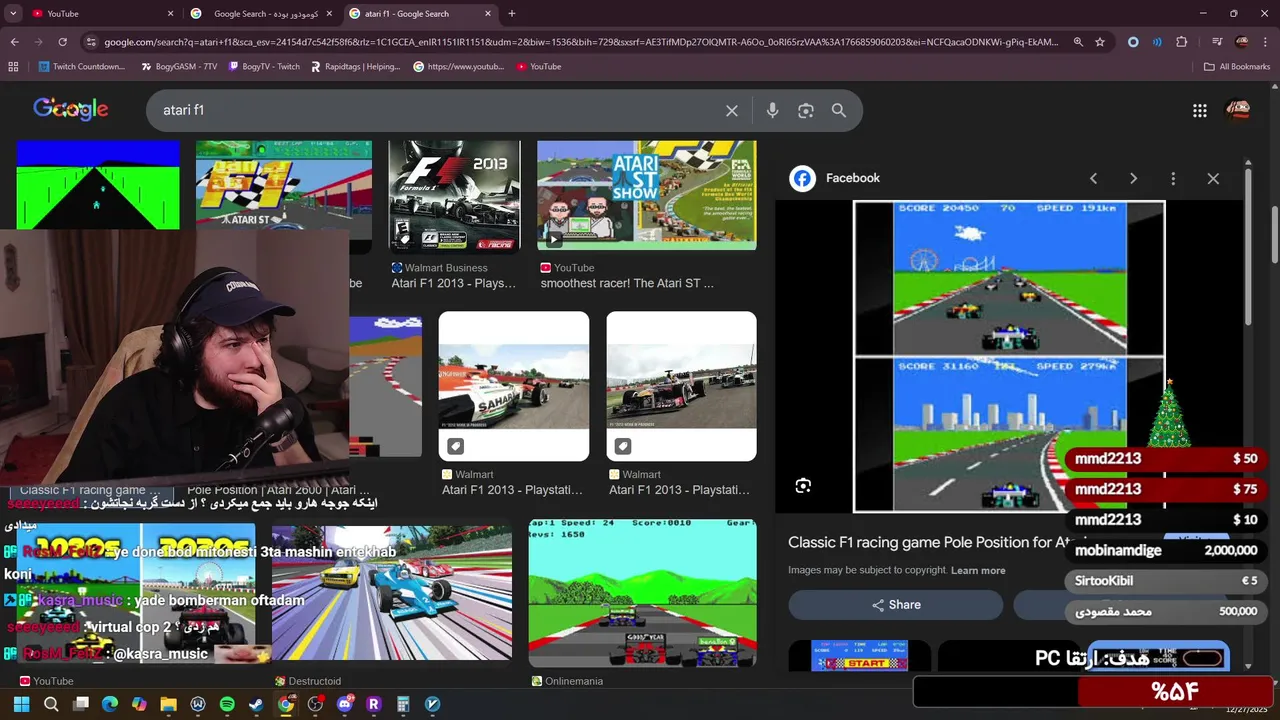1280x720 pixels.
Task: Open Task View on the taskbar
Action: (81, 704)
